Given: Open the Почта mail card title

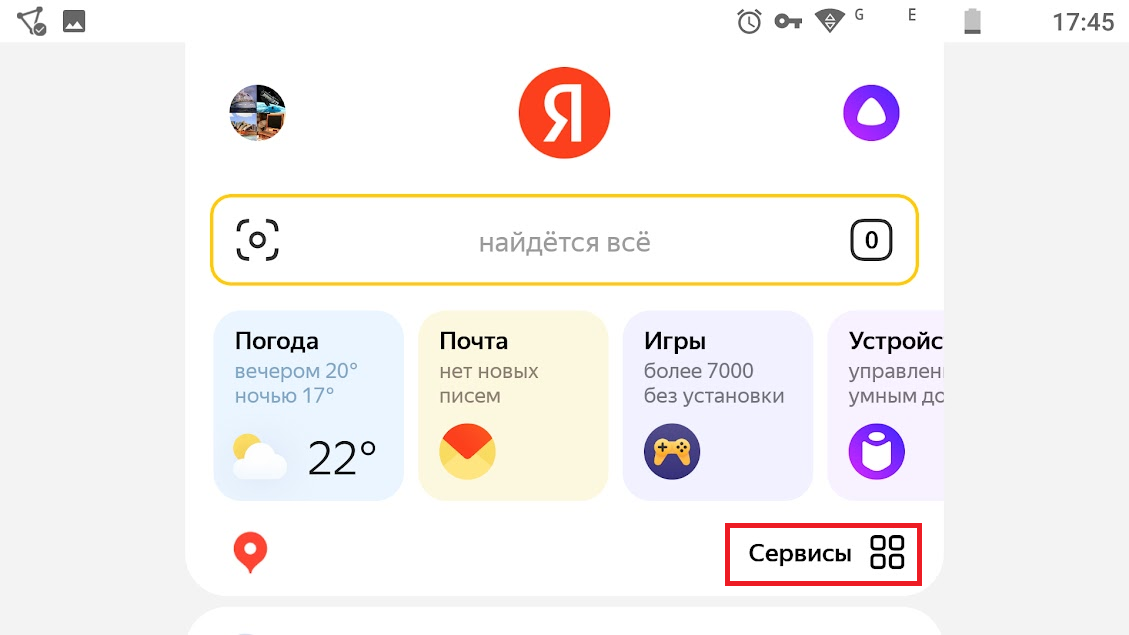Looking at the screenshot, I should pos(474,341).
